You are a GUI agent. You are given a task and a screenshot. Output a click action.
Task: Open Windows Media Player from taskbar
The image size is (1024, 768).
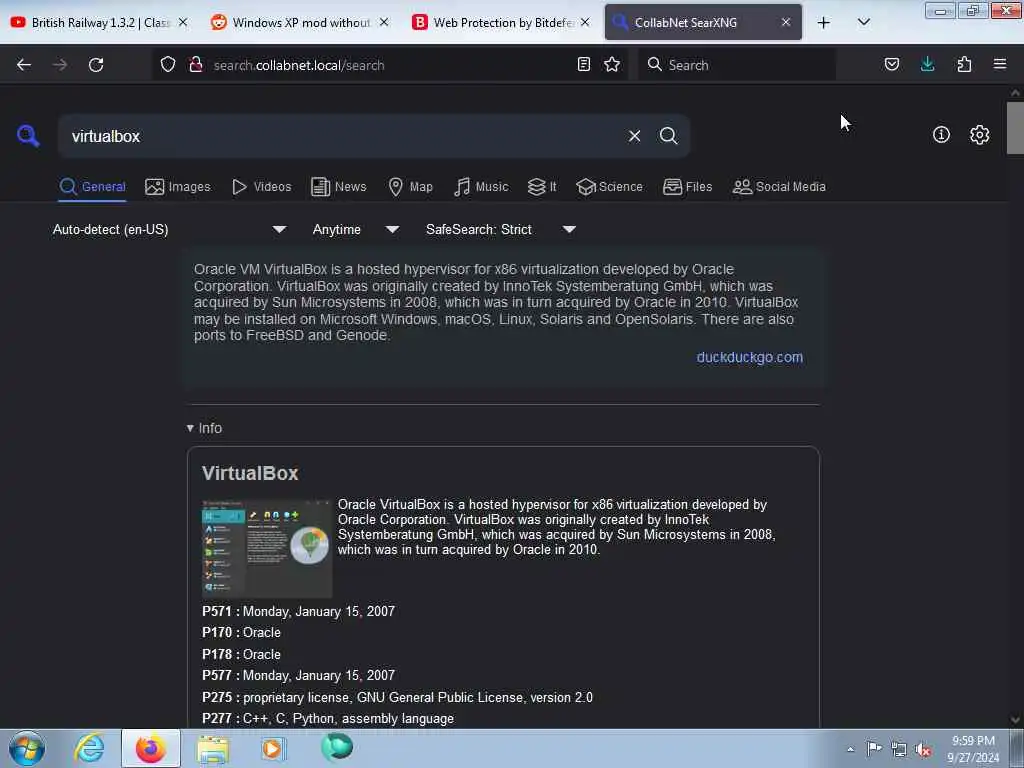pyautogui.click(x=274, y=748)
